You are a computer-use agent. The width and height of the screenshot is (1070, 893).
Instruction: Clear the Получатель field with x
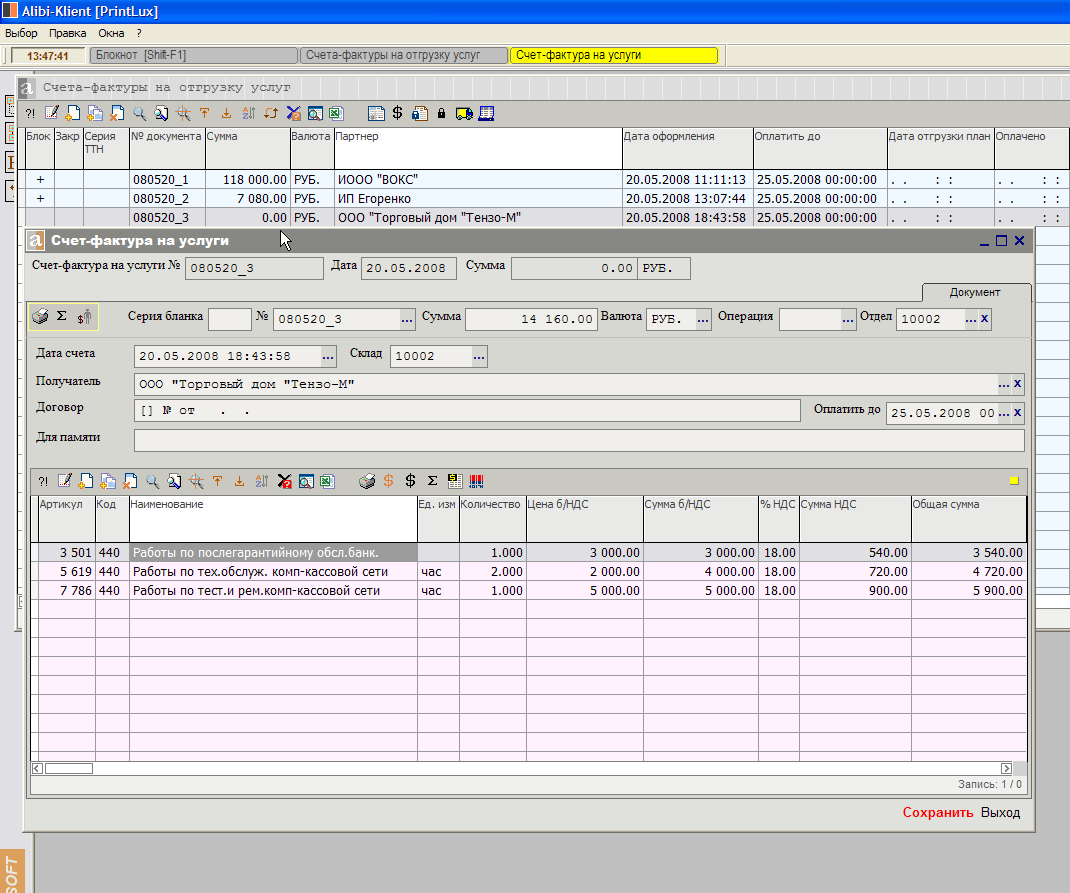[1017, 383]
